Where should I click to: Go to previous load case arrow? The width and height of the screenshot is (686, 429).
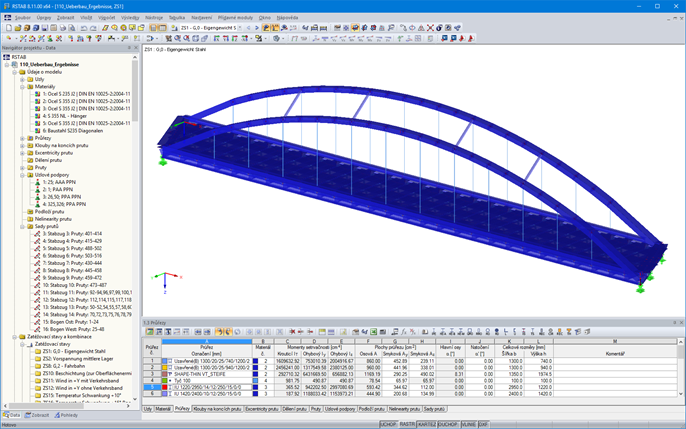(249, 28)
